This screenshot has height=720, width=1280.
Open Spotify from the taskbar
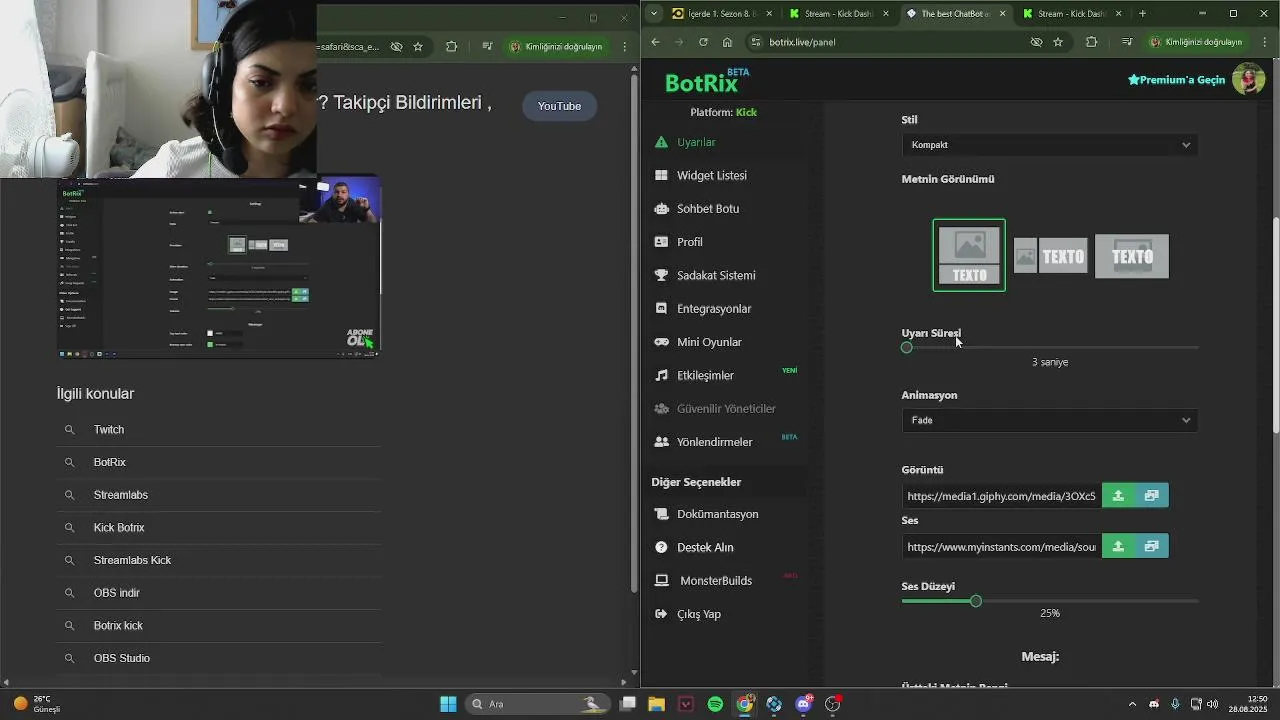[715, 704]
